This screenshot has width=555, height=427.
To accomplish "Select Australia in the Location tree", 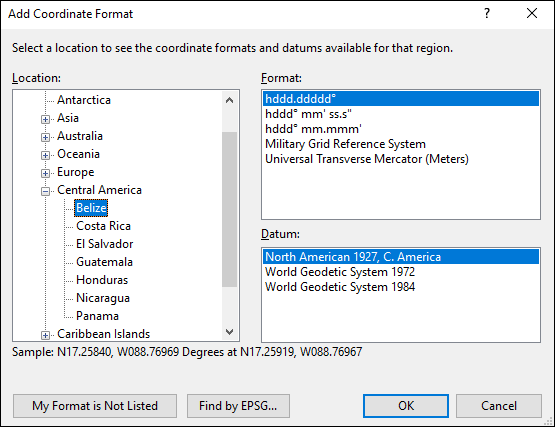I will (80, 136).
